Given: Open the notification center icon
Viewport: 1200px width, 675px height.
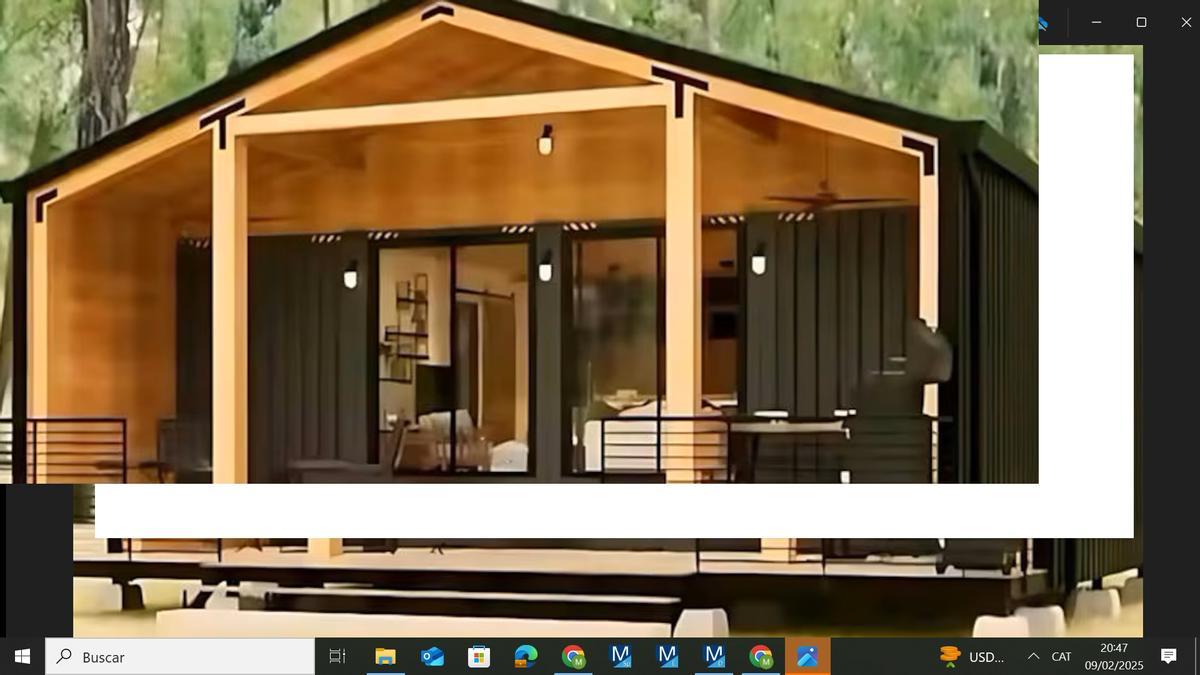Looking at the screenshot, I should [x=1168, y=656].
